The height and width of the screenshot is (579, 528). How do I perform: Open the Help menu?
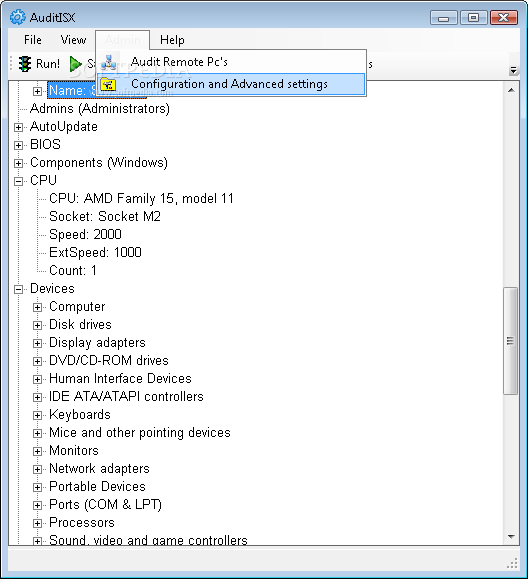[x=172, y=40]
